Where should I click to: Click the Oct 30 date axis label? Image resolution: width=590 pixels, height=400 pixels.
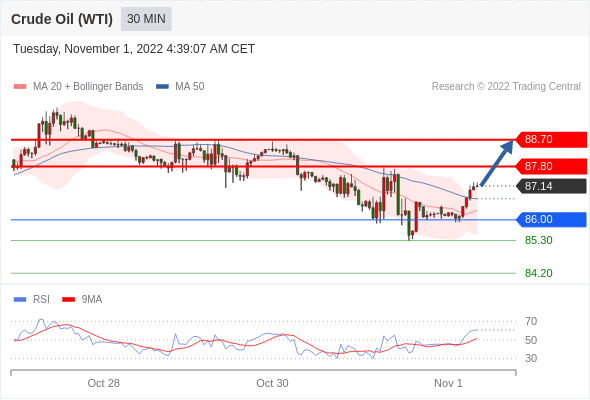click(x=272, y=383)
